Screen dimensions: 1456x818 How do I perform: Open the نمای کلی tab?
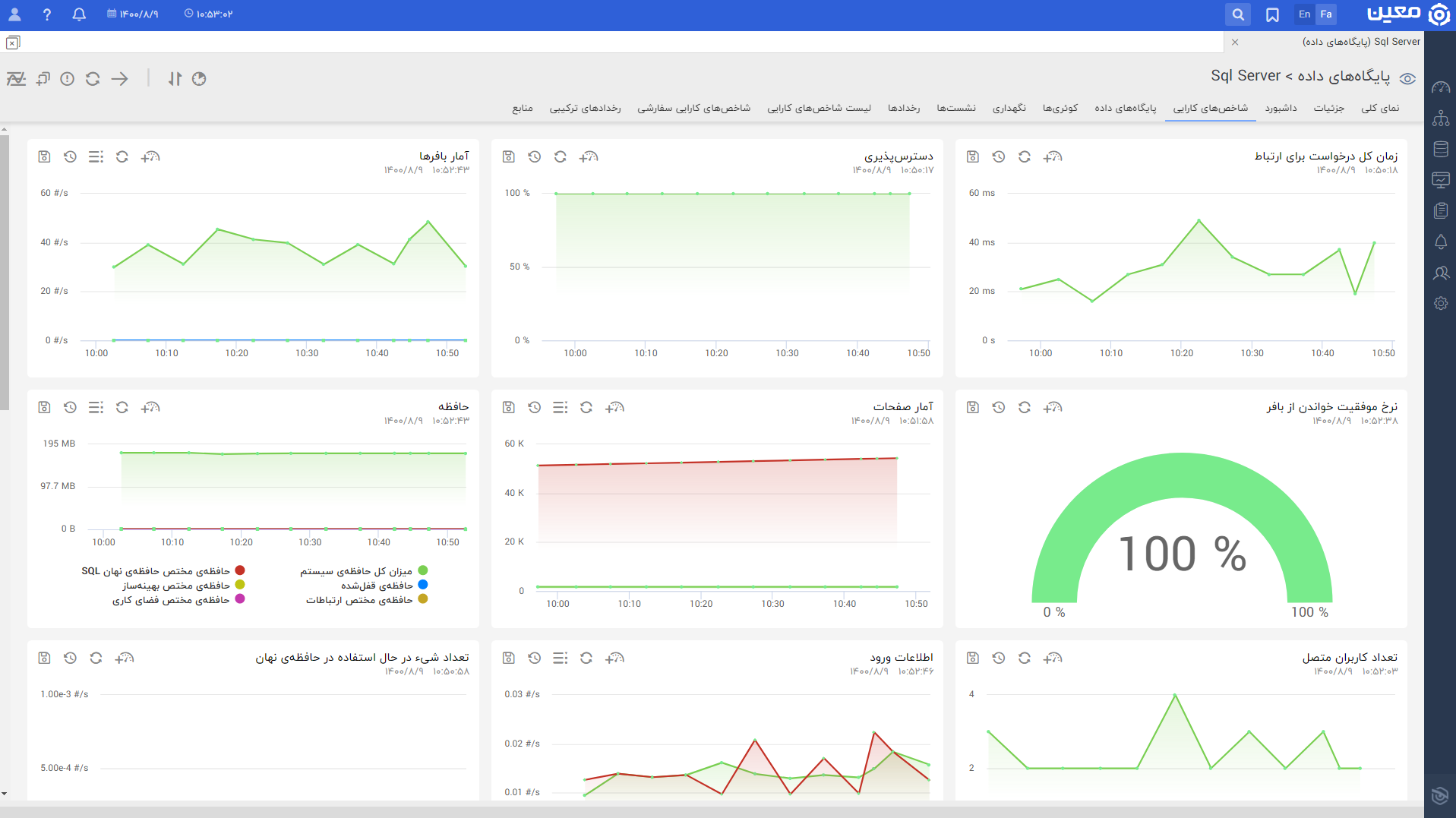pyautogui.click(x=1380, y=108)
